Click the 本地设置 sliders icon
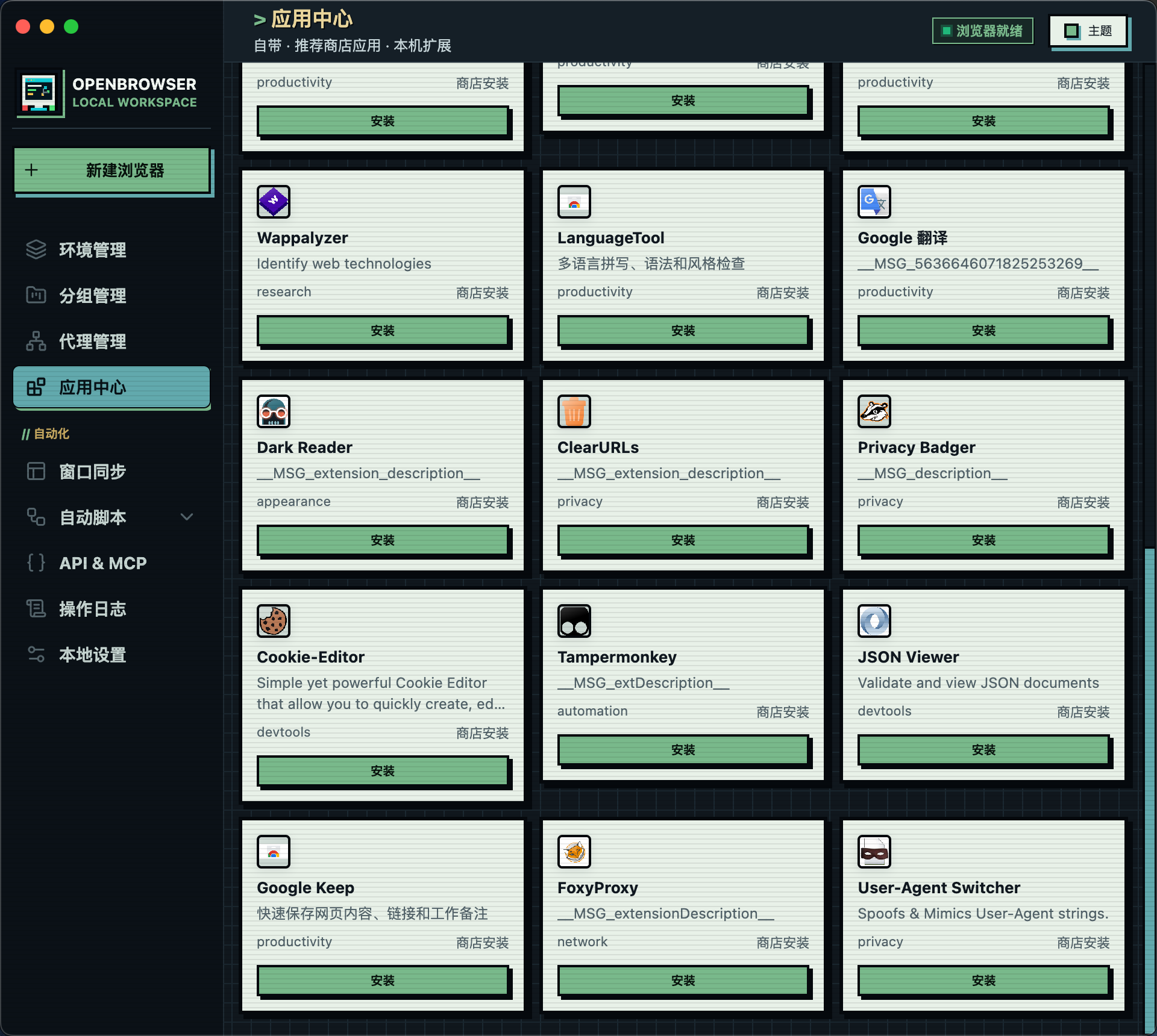Screen dimensions: 1157x1036 point(36,654)
